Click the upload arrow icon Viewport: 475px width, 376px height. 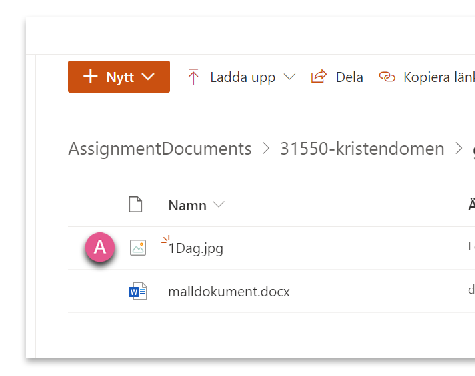click(193, 77)
